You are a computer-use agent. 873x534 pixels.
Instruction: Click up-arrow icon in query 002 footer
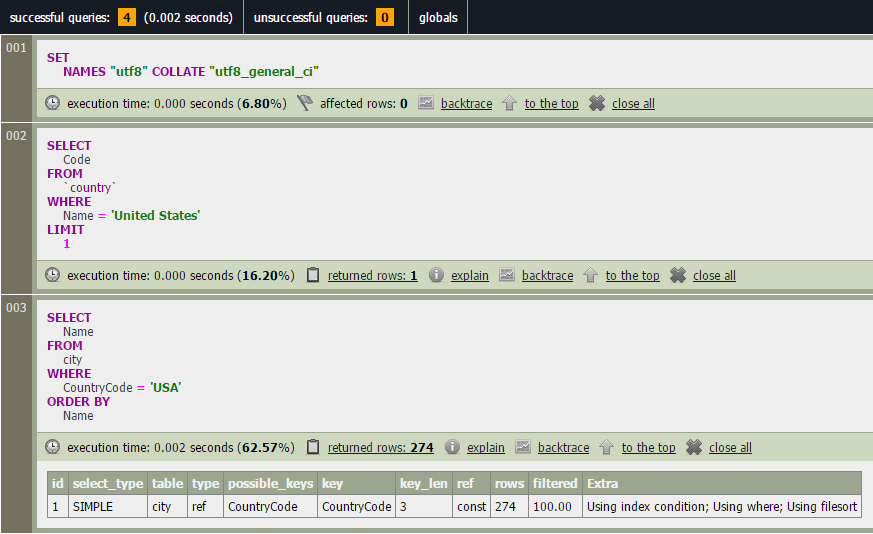(x=590, y=275)
